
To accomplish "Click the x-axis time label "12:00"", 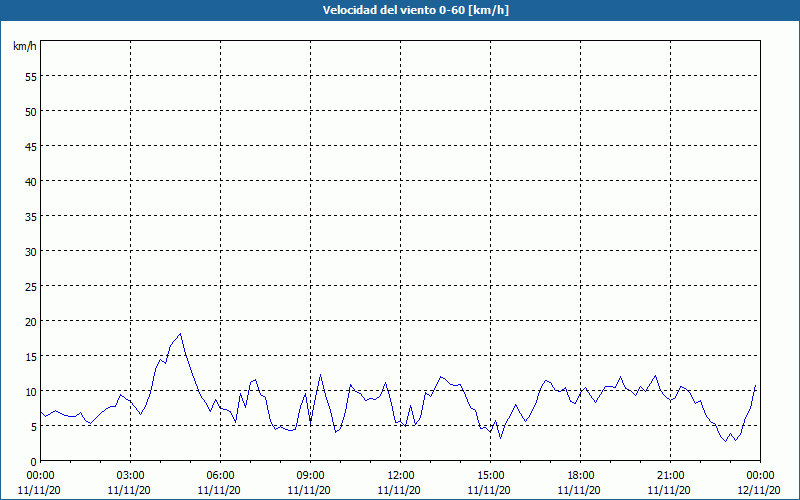I will [401, 476].
